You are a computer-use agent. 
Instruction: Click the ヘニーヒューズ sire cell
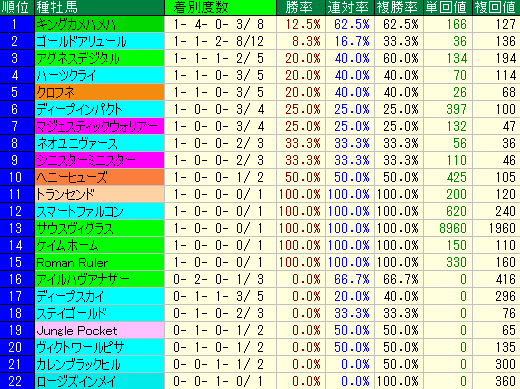pos(99,177)
